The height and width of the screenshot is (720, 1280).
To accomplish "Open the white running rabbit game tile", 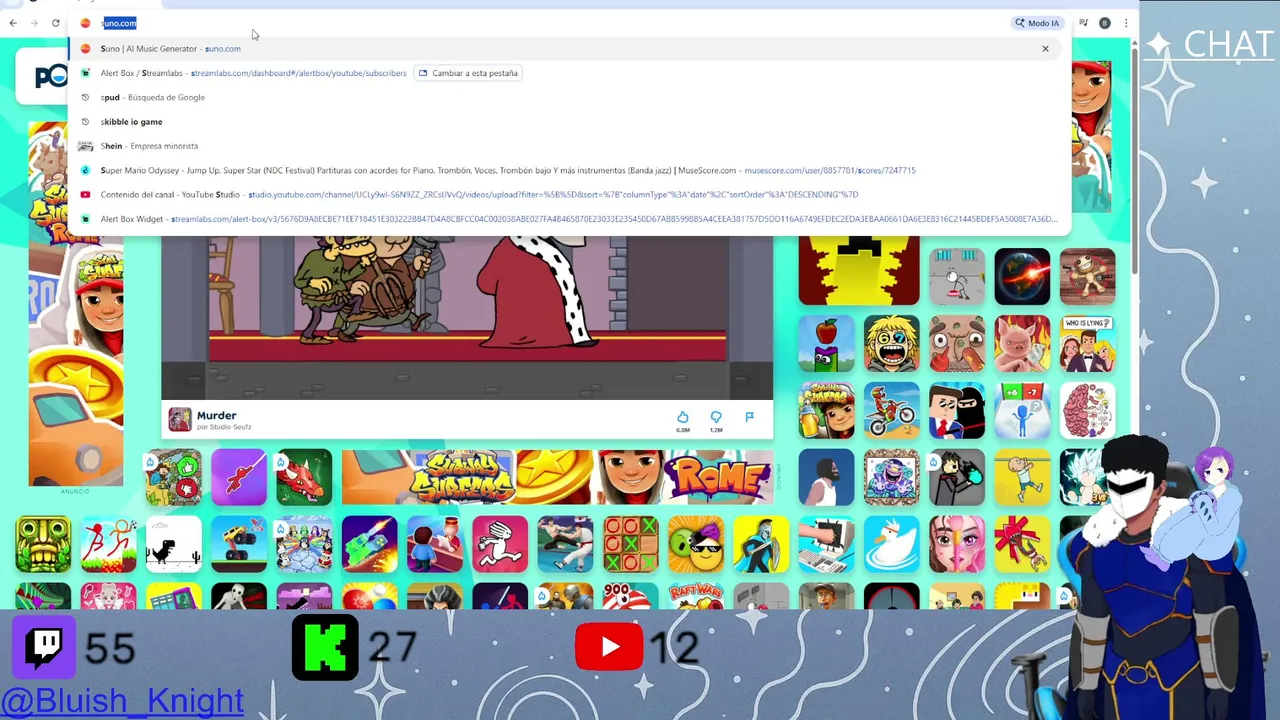I will [500, 544].
